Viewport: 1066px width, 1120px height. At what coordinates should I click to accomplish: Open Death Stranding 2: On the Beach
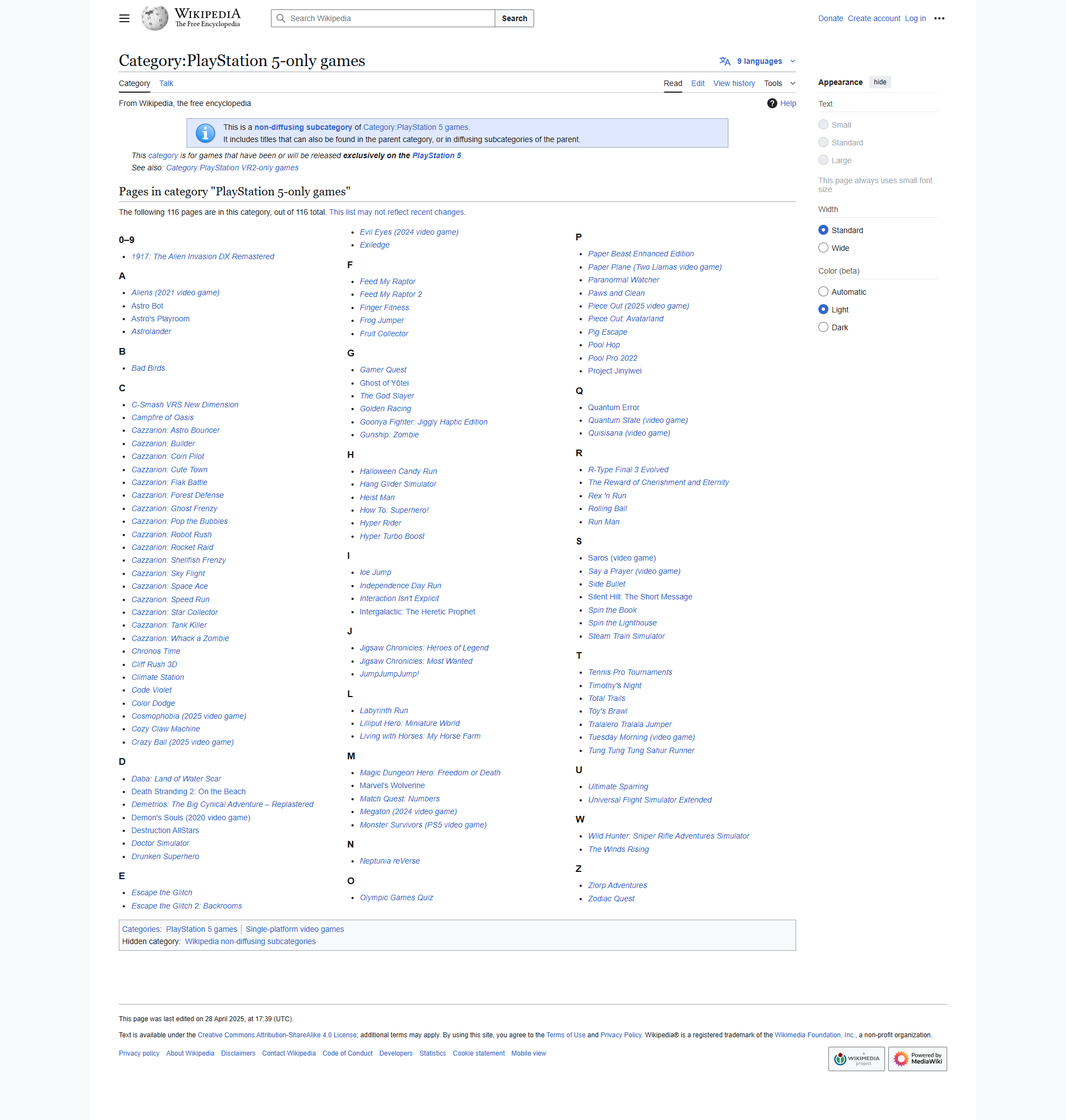click(x=188, y=791)
